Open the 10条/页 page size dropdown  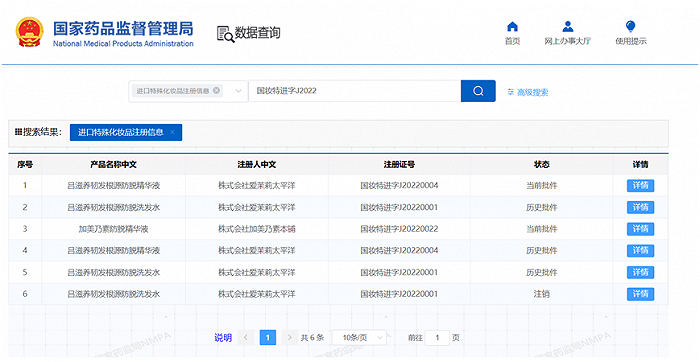359,338
